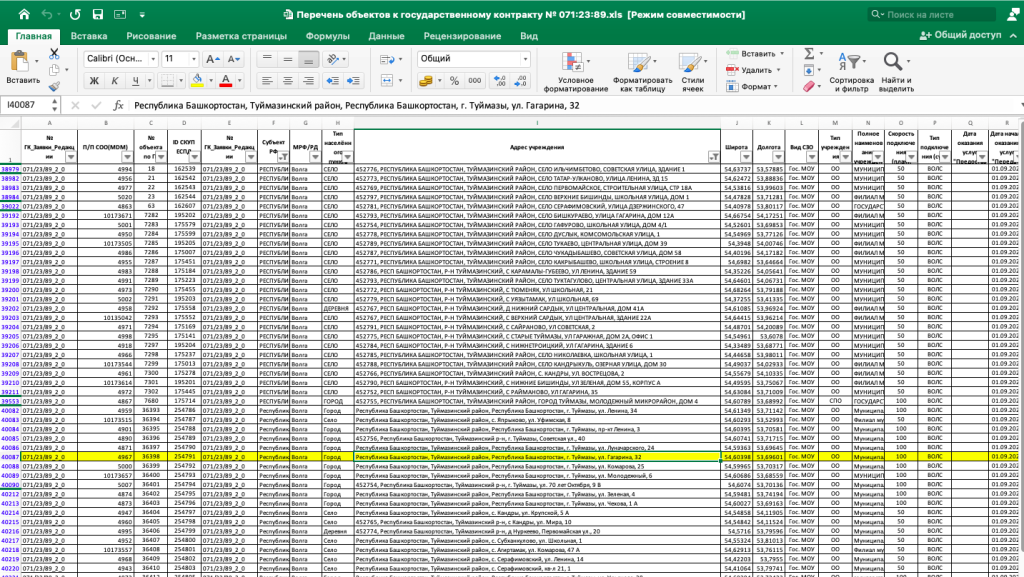Click the Home icon in title bar
1024x577 pixels.
[24, 14]
